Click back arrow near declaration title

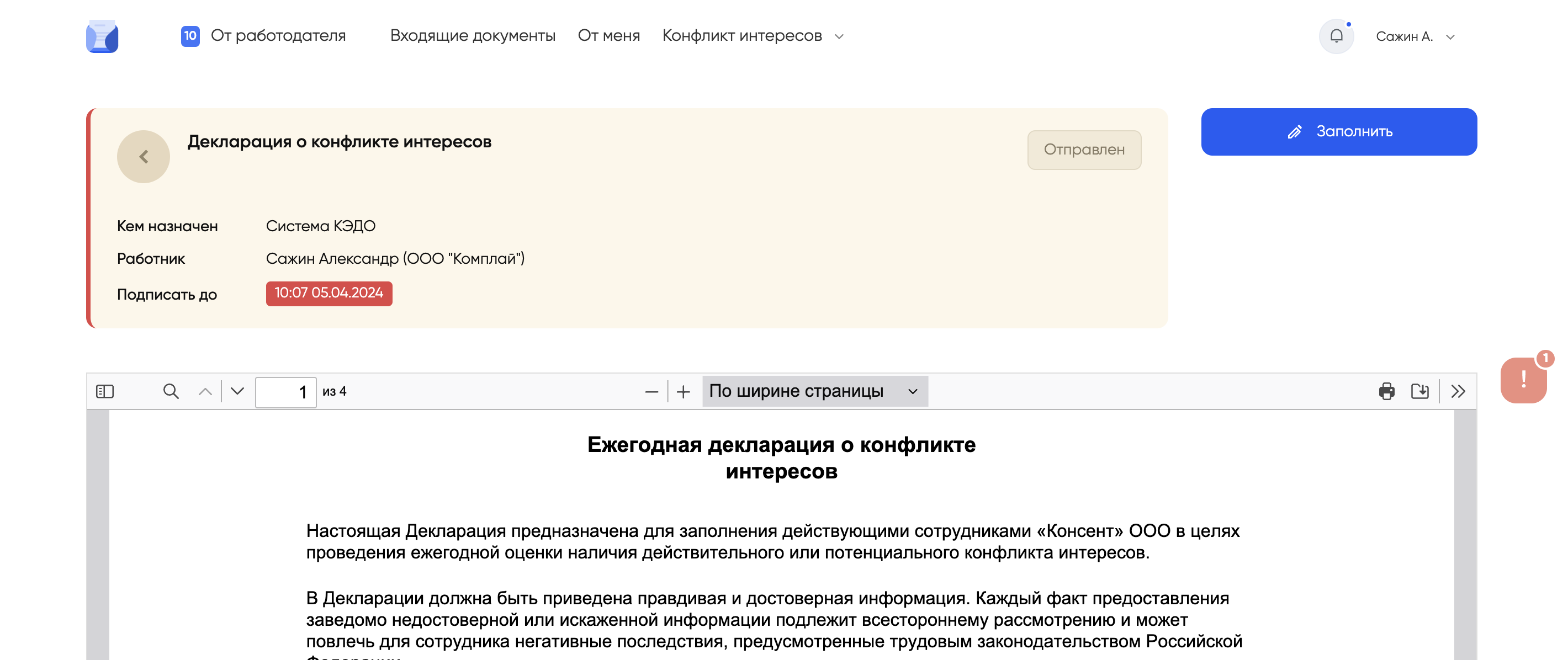coord(144,157)
